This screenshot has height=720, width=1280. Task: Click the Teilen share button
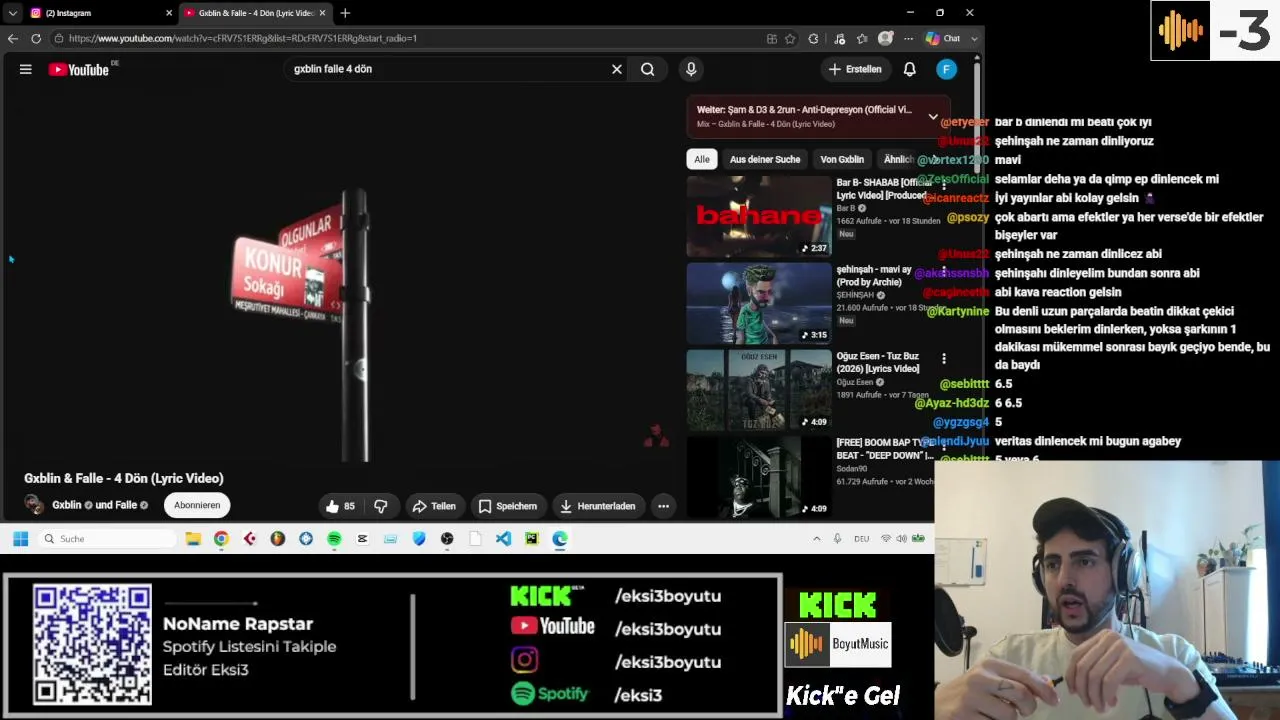pyautogui.click(x=434, y=506)
